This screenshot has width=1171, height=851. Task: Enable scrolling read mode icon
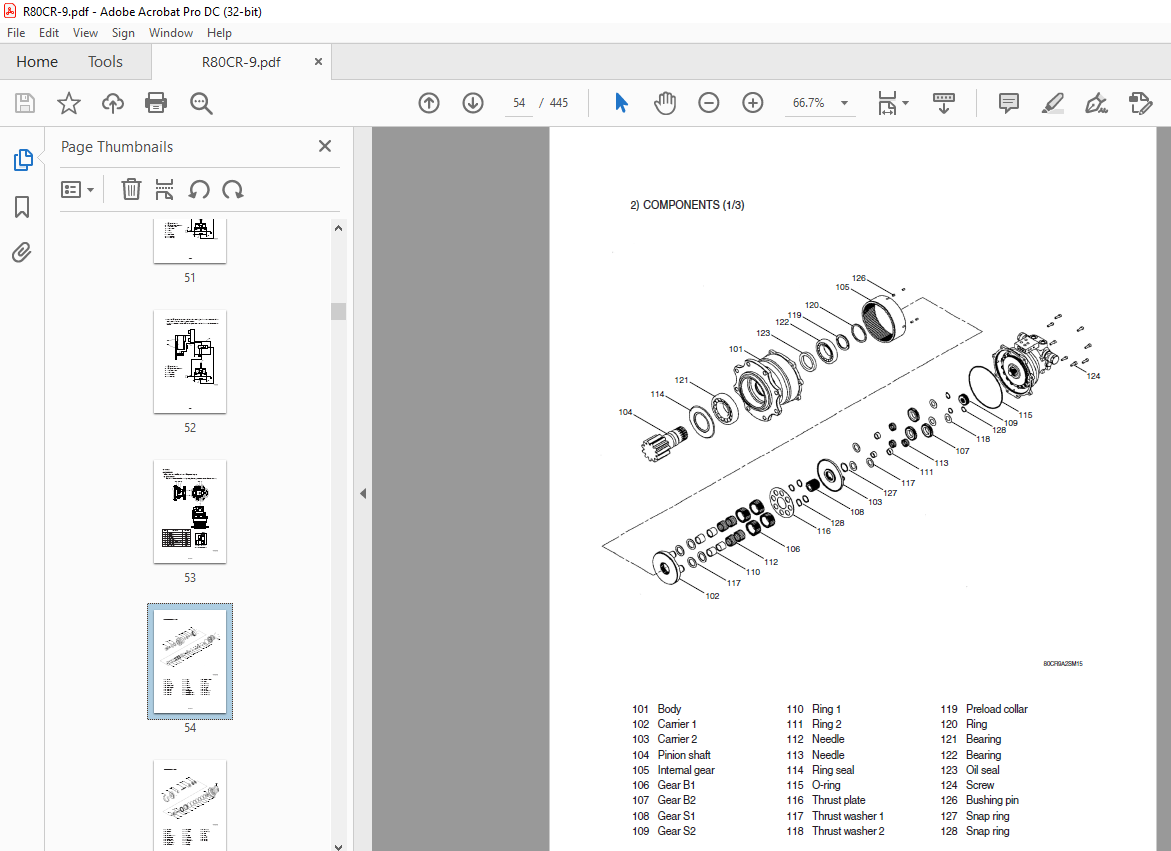[944, 103]
